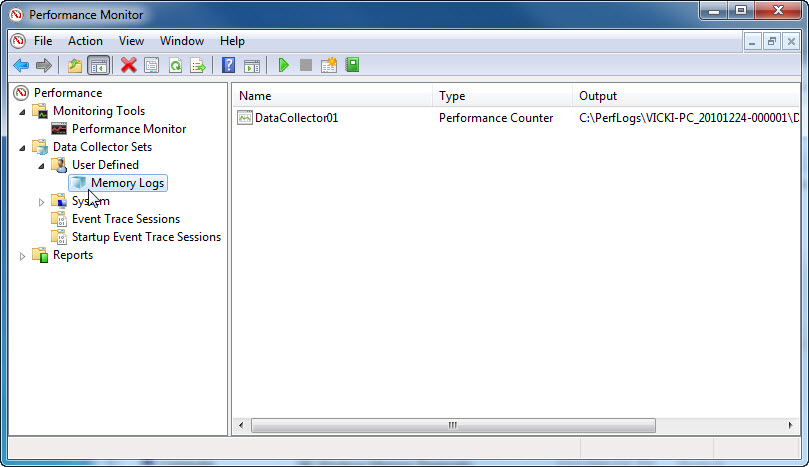The height and width of the screenshot is (467, 809).
Task: Click the Up One Level folder icon
Action: (75, 66)
